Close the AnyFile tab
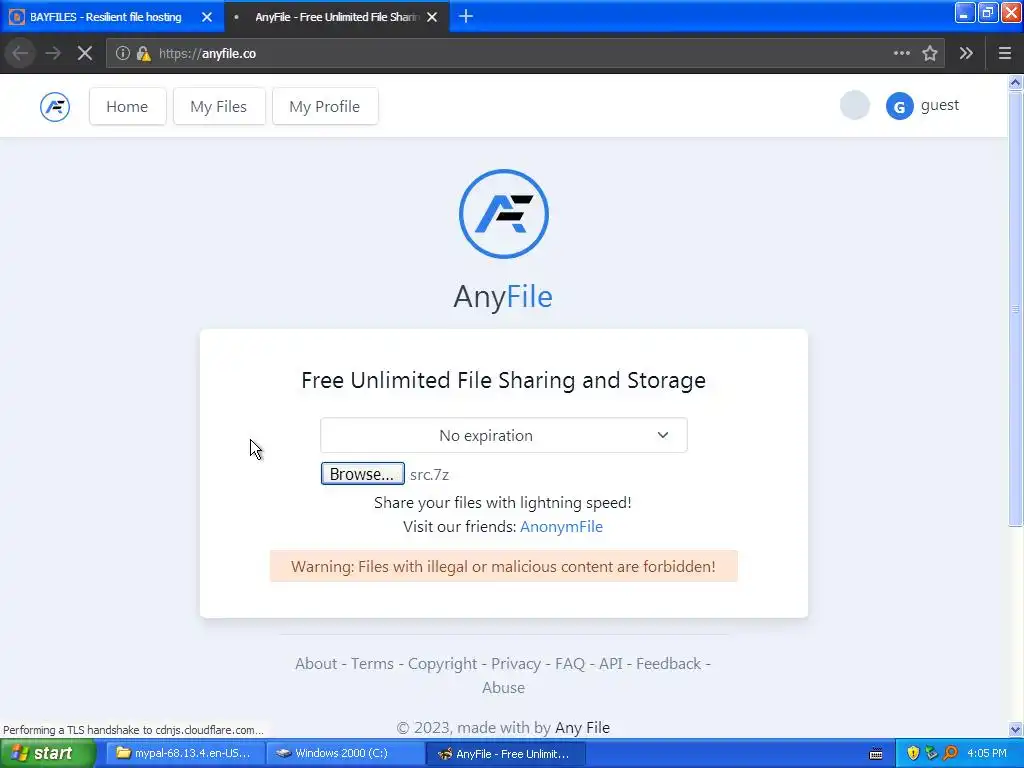The height and width of the screenshot is (768, 1024). pyautogui.click(x=432, y=17)
